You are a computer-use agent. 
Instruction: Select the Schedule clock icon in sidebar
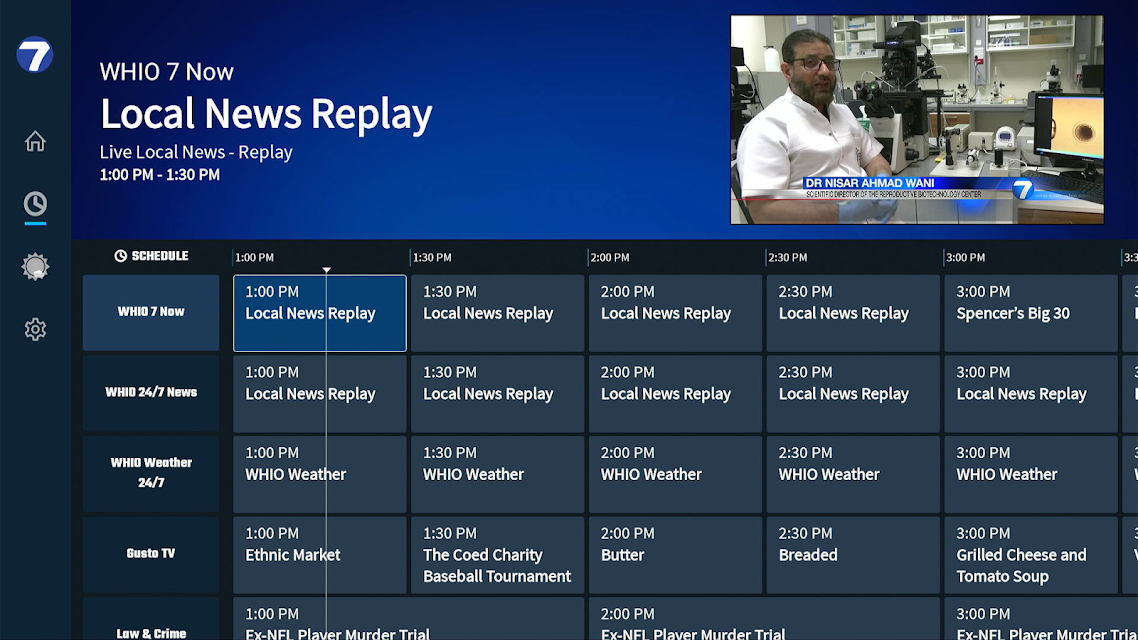(x=35, y=204)
